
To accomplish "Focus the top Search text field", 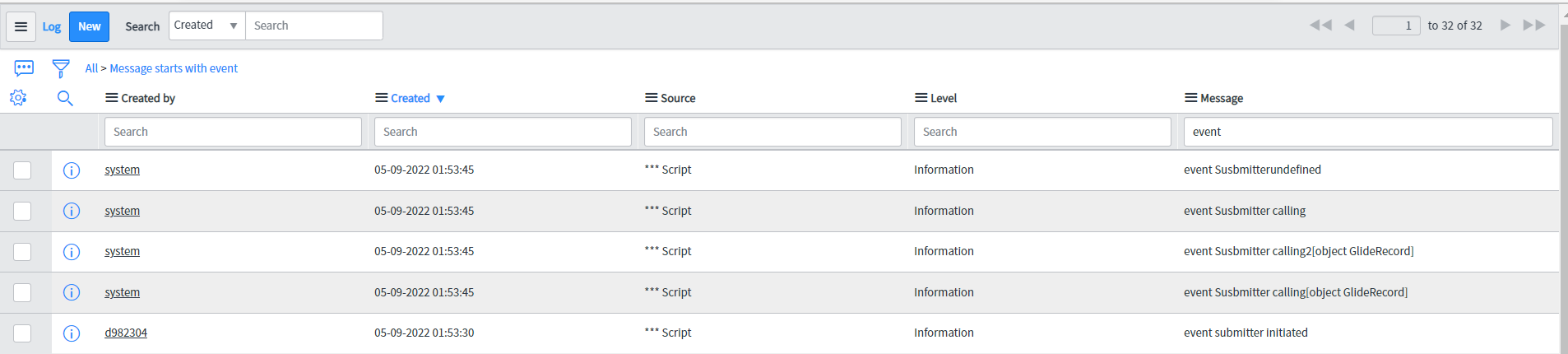I will pos(314,26).
